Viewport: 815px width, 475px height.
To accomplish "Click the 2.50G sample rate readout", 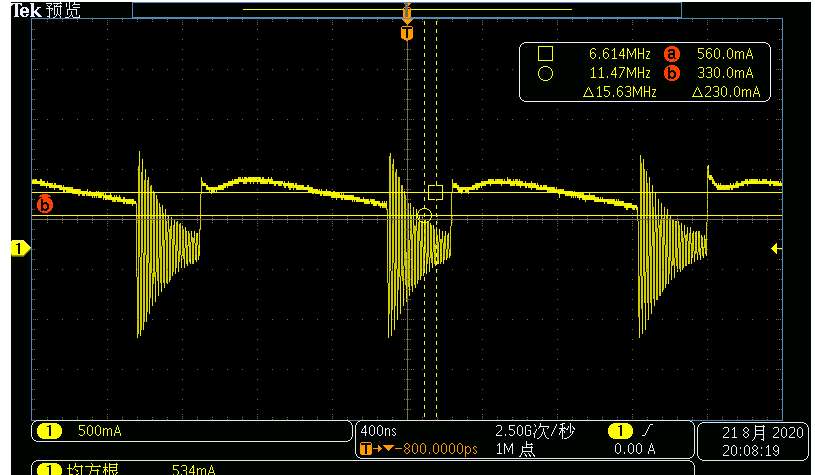I will (x=535, y=431).
